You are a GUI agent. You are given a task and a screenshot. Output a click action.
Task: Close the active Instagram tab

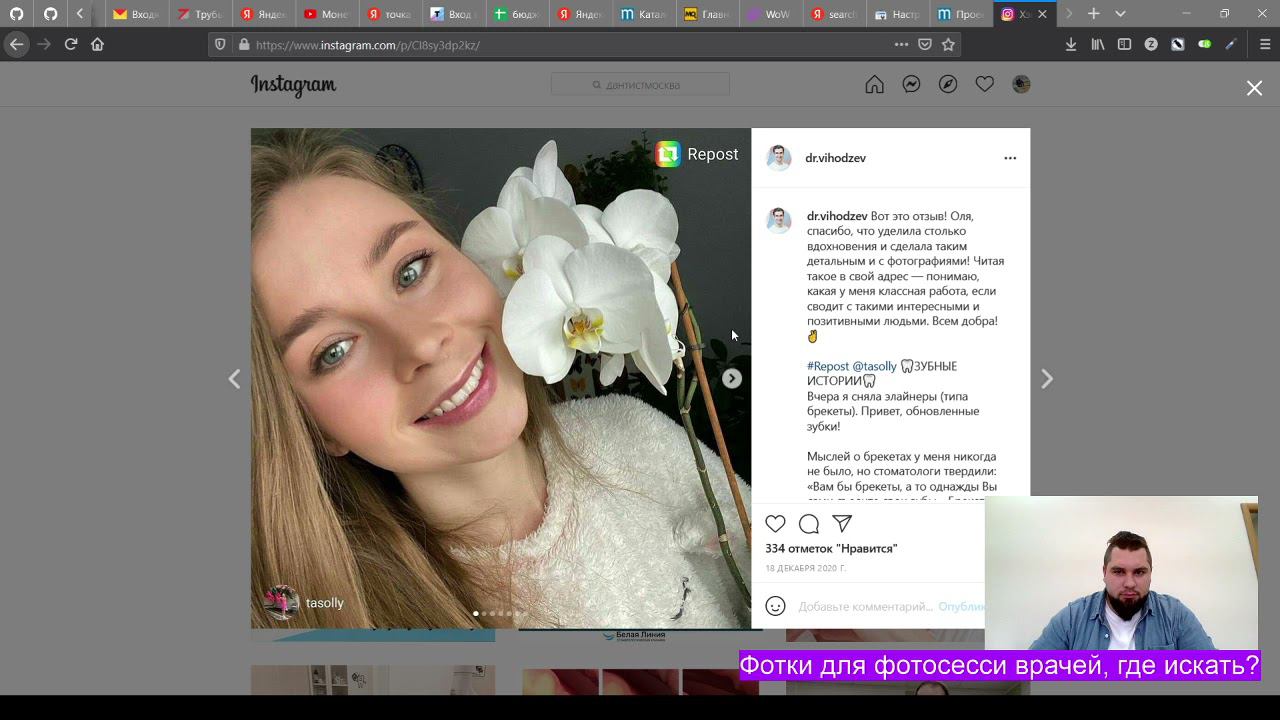(1043, 14)
